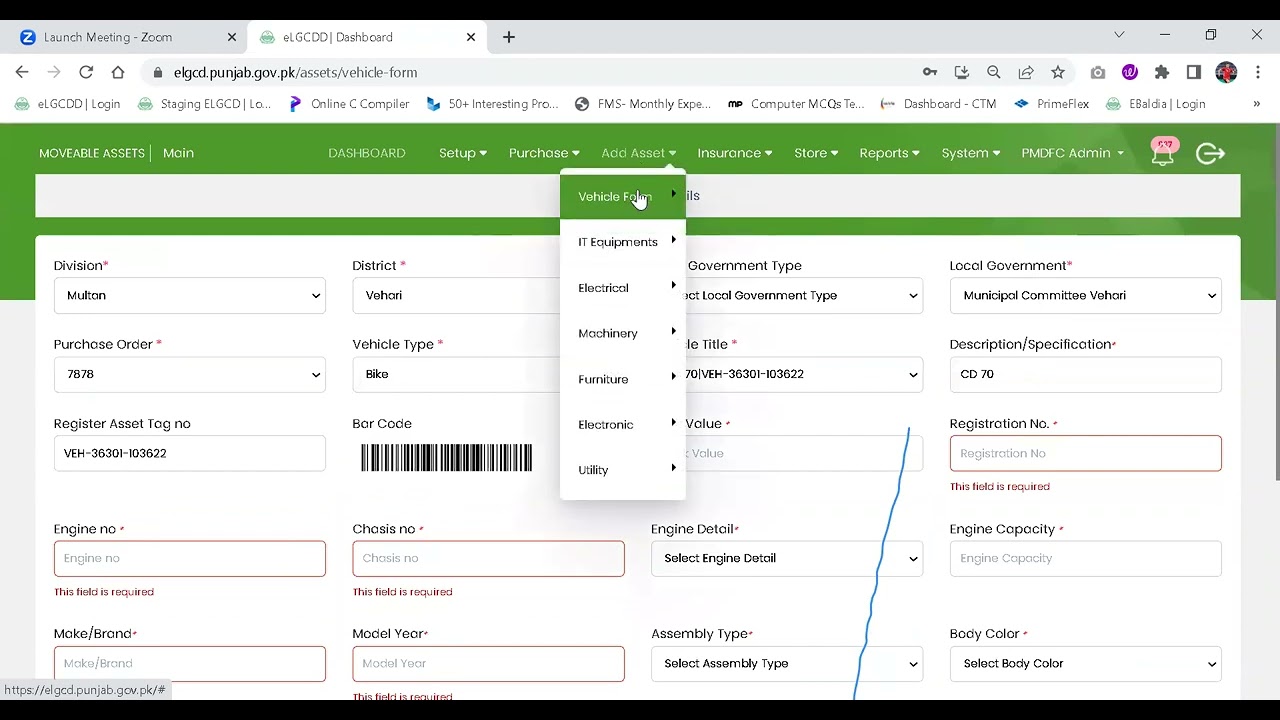Open EBaldia Login bookmark
Image resolution: width=1280 pixels, height=720 pixels.
pos(1156,103)
